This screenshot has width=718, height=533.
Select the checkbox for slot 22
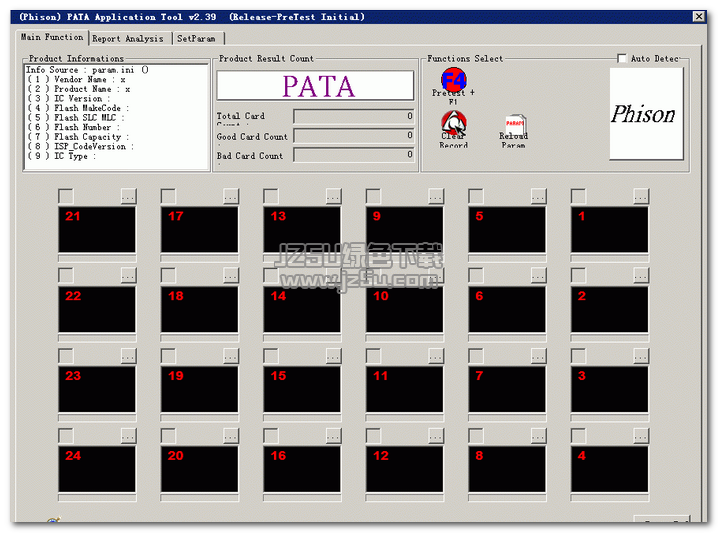tap(66, 276)
